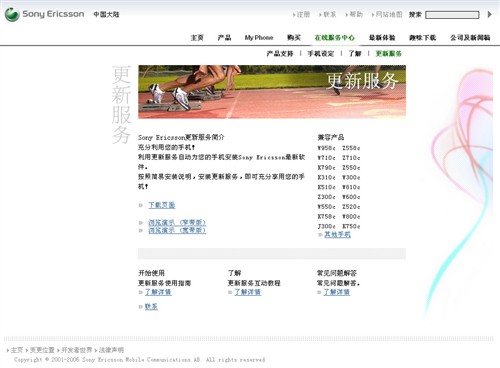
Task: Click the 开始使用 section heading
Action: 152,273
